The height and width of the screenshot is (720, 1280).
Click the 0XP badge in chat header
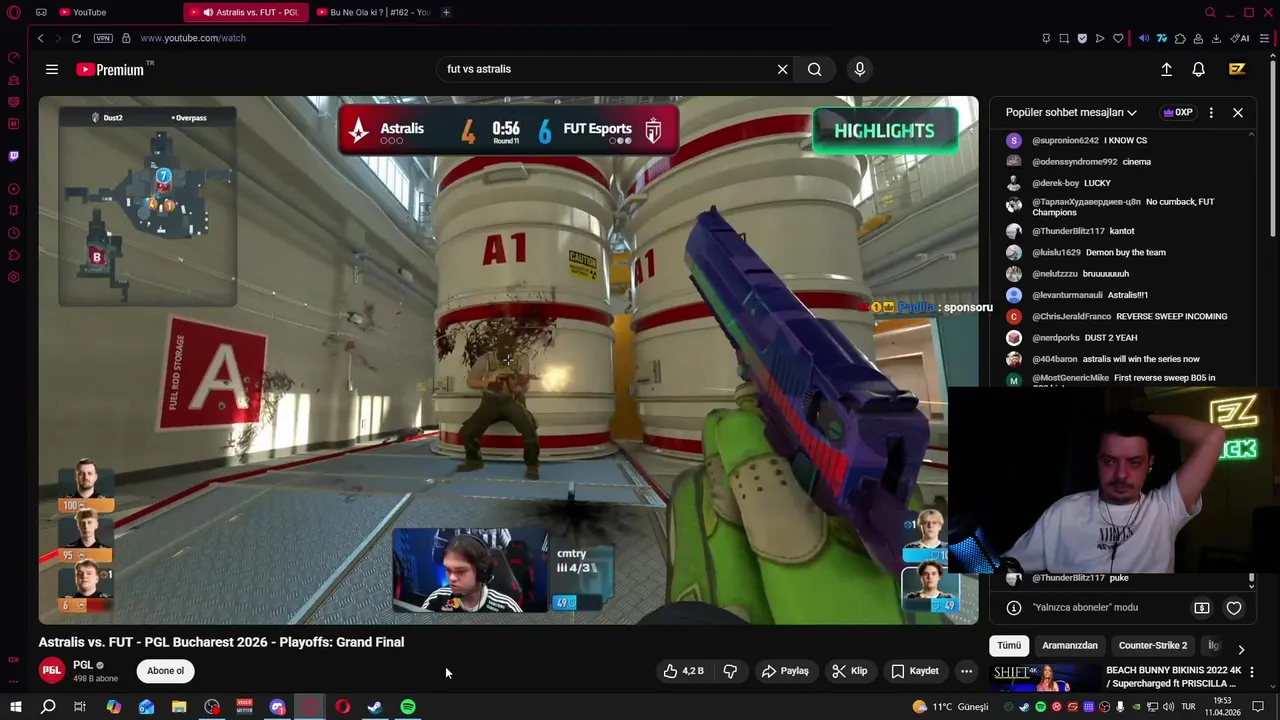click(x=1178, y=112)
